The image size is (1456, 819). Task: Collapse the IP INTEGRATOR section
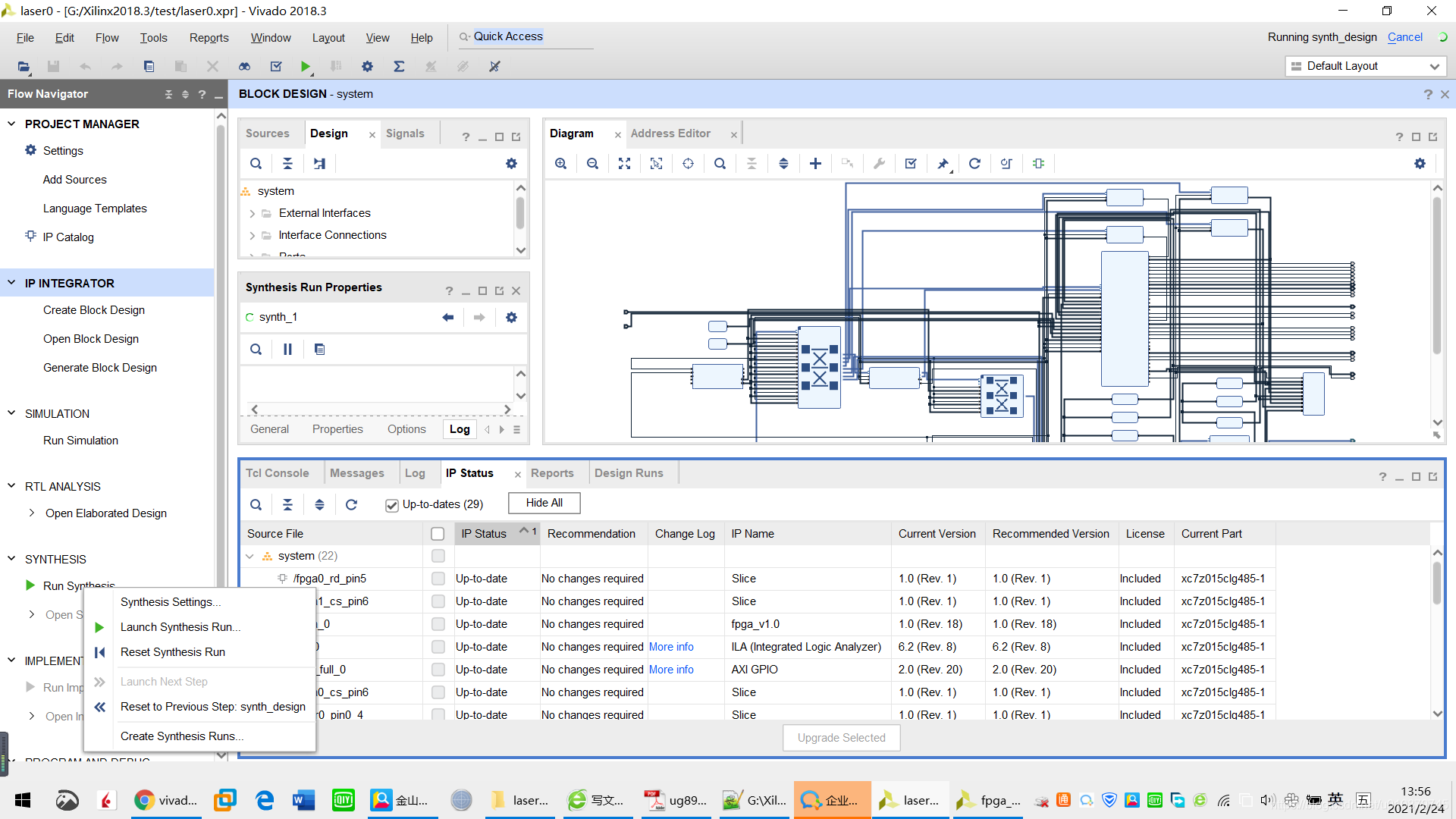11,283
